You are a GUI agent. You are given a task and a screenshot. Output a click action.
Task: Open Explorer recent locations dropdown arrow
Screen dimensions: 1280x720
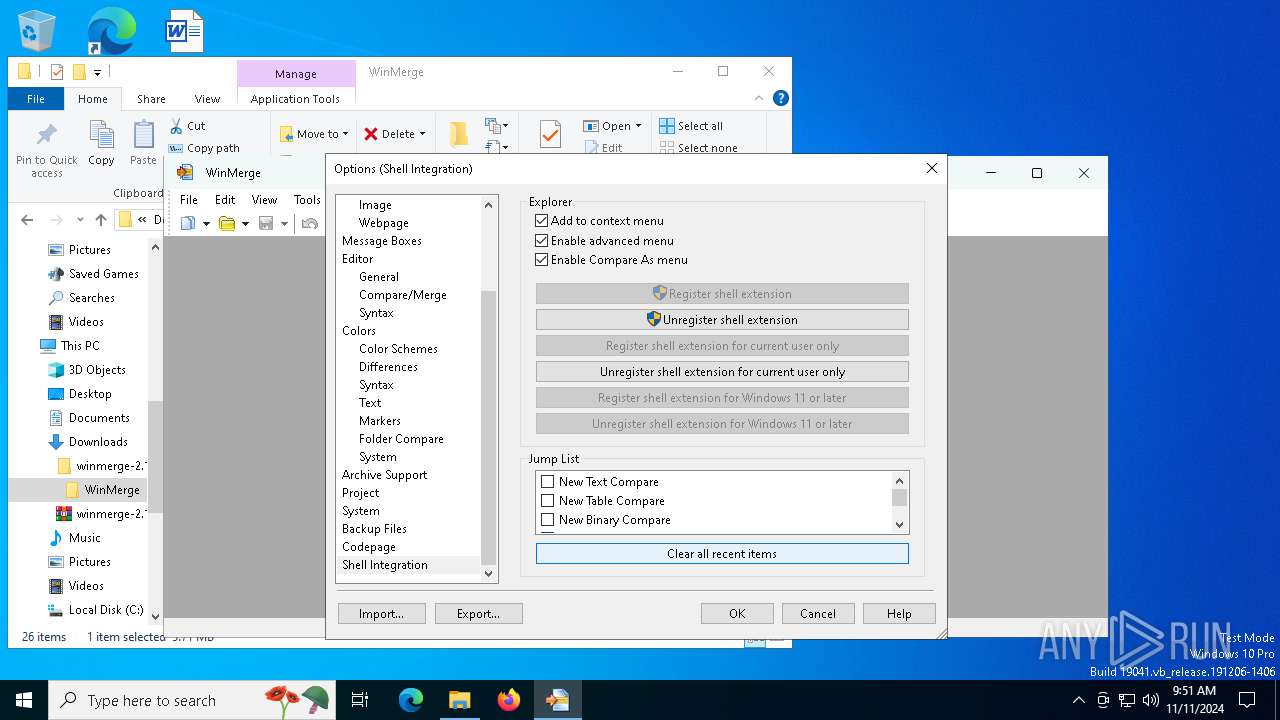tap(80, 220)
